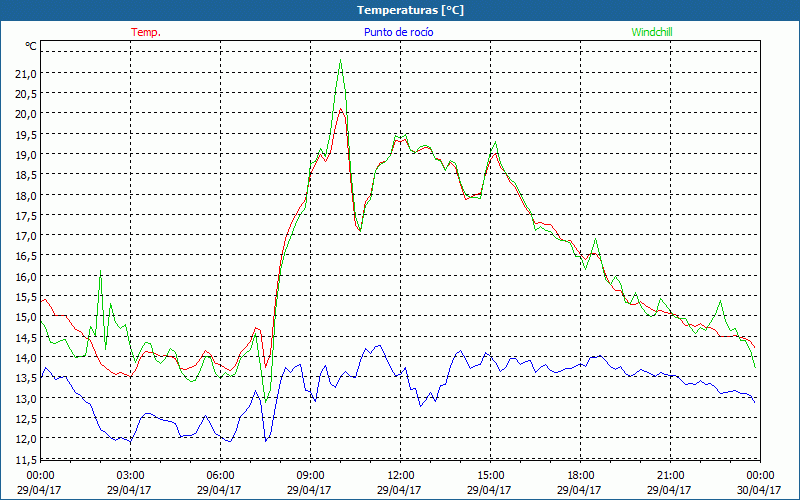Click the '20,0' y-axis value

pos(26,114)
